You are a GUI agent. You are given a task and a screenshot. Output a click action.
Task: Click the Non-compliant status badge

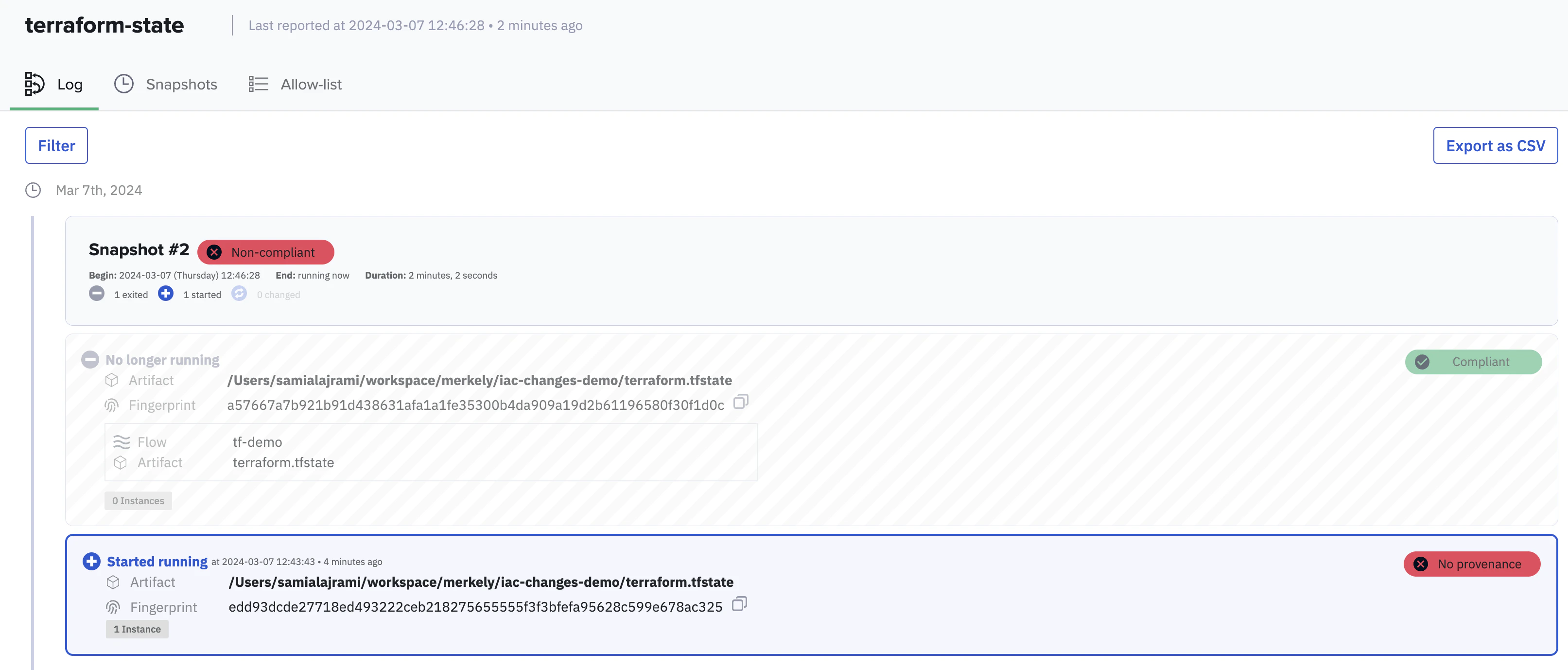click(265, 251)
